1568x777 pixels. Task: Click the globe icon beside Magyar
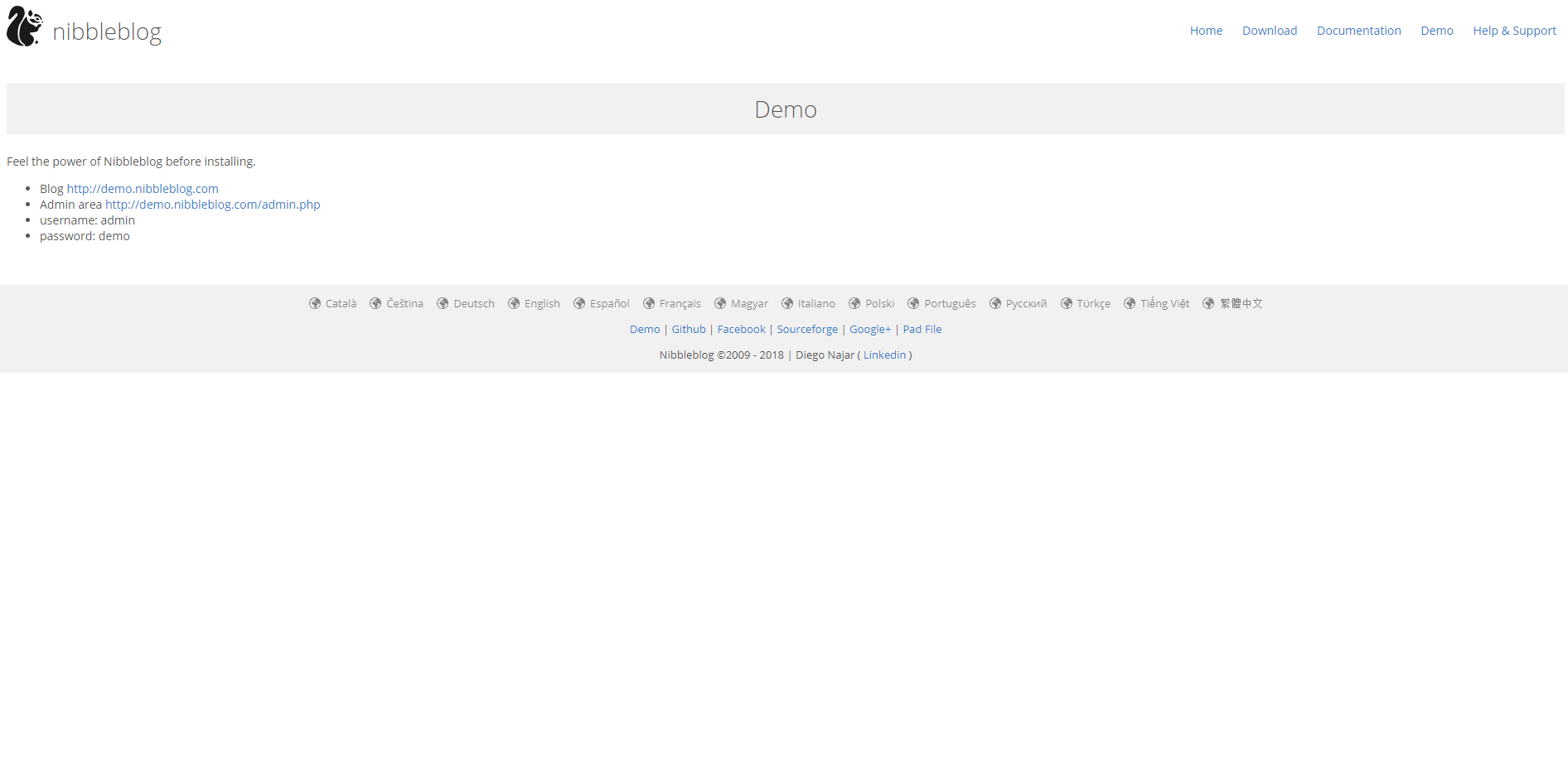click(x=720, y=304)
